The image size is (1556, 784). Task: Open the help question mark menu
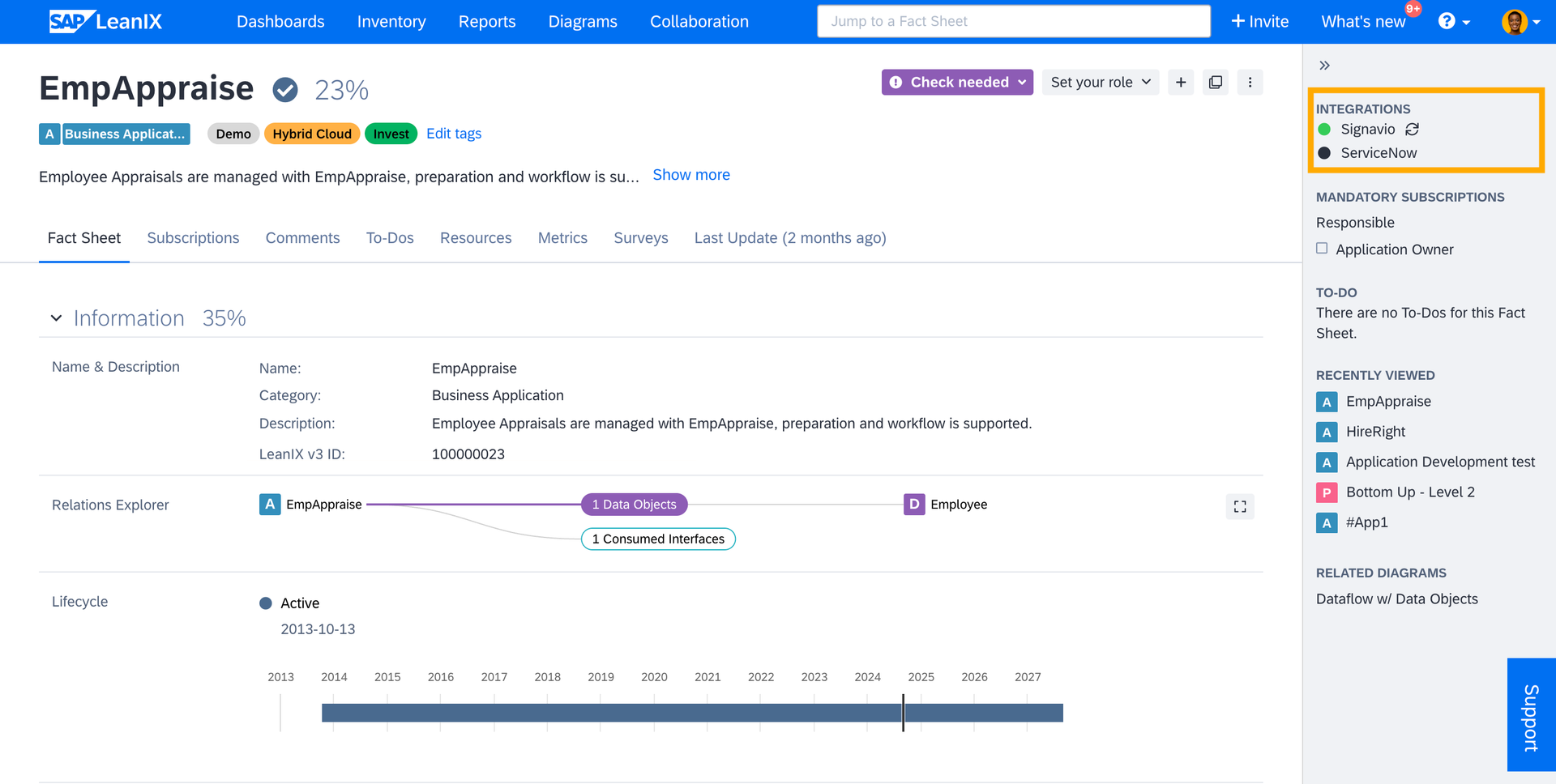pos(1454,22)
